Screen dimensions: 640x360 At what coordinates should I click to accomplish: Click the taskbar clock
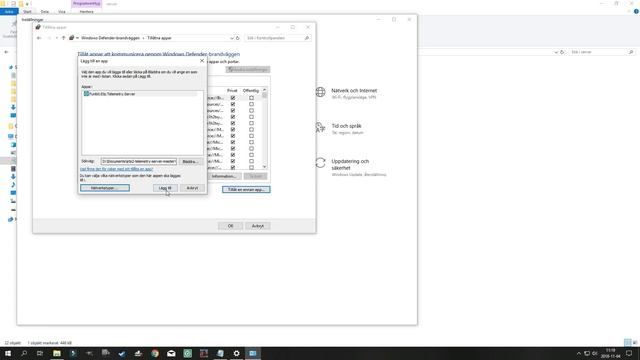tap(611, 353)
